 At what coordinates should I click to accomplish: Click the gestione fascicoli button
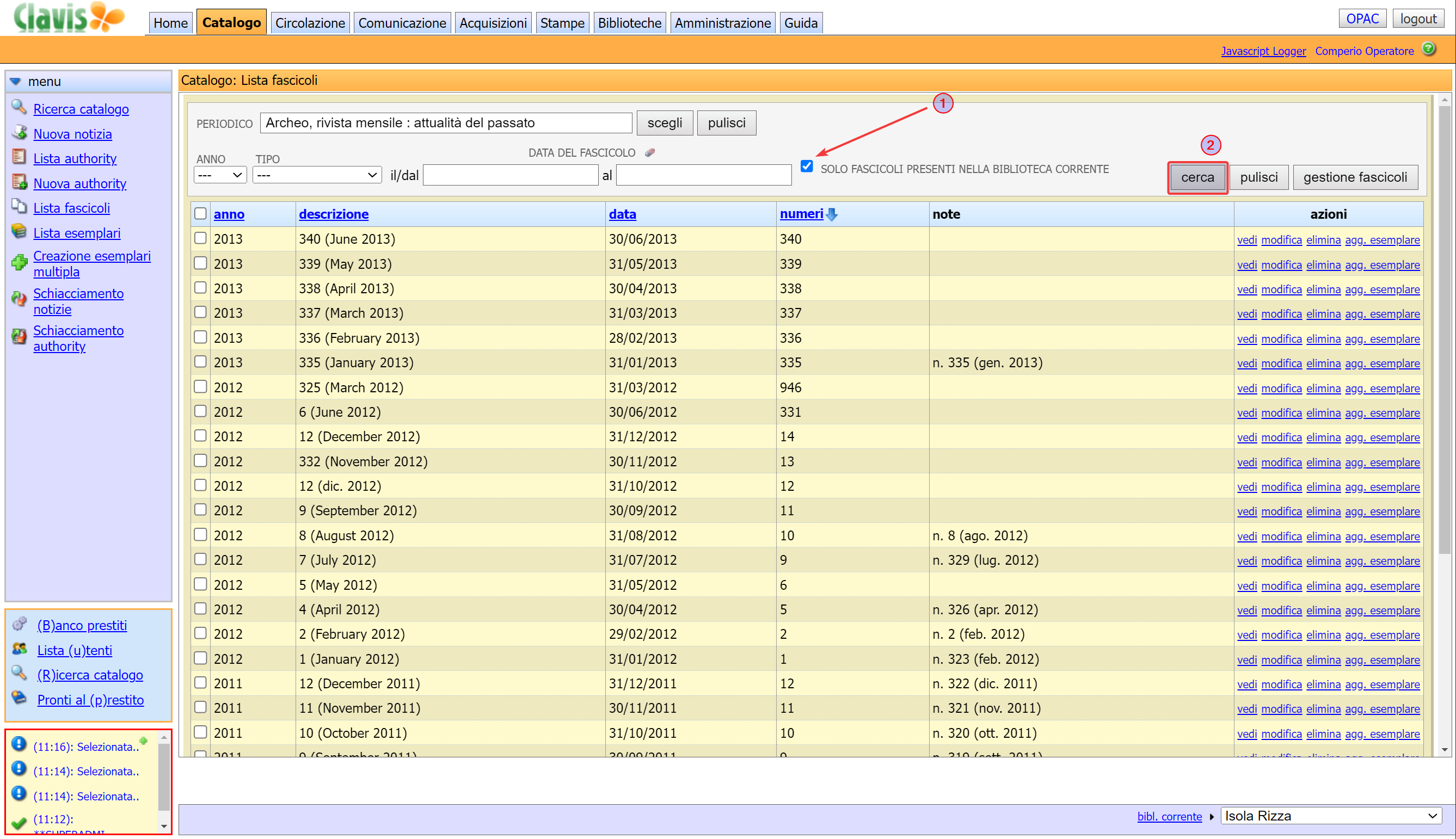[x=1355, y=177]
